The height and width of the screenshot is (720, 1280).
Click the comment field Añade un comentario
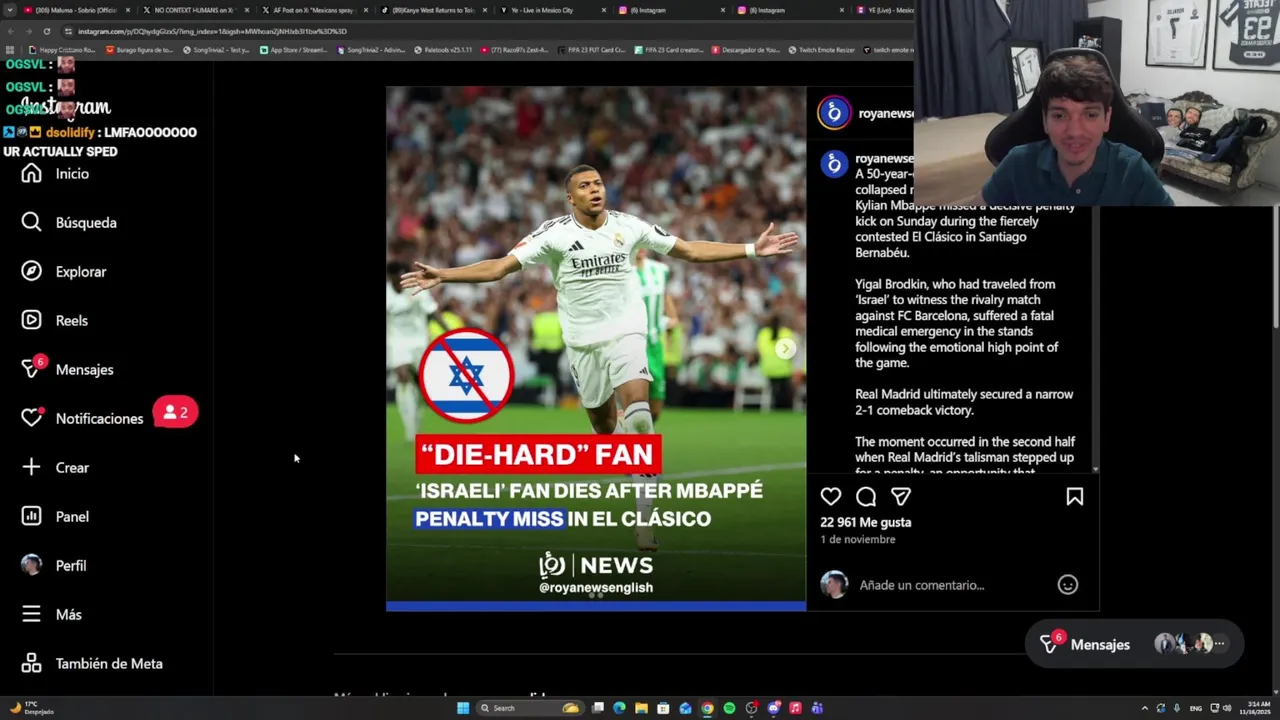[922, 585]
